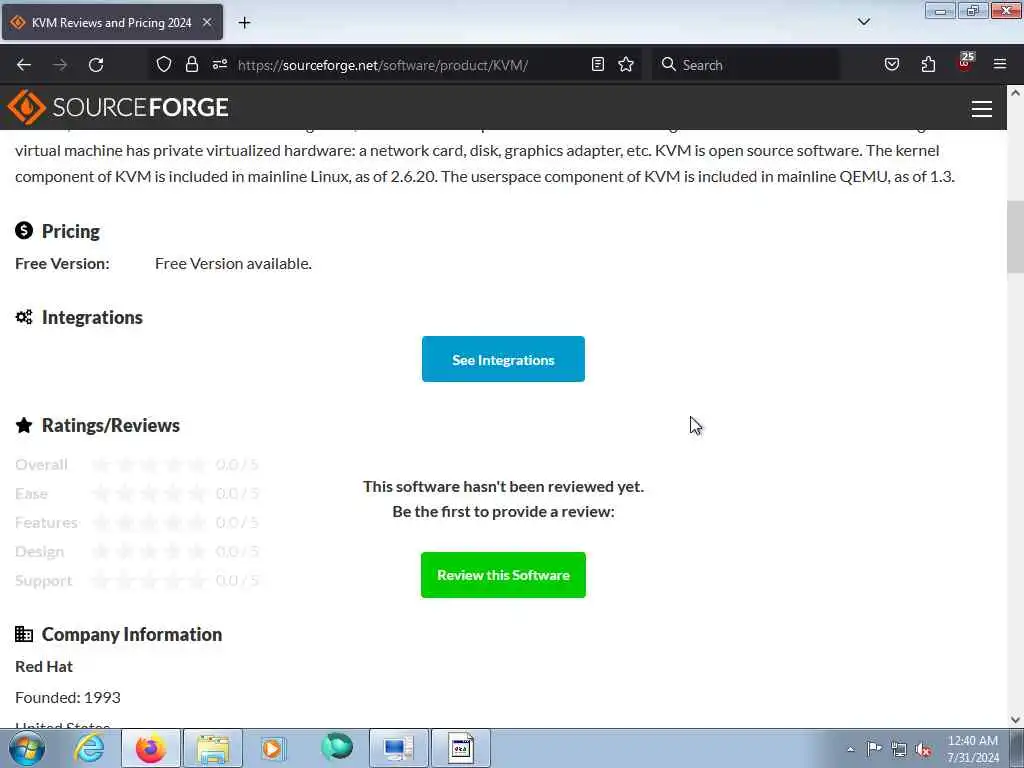Launch Internet Explorer from taskbar
Viewport: 1024px width, 768px height.
coord(89,748)
